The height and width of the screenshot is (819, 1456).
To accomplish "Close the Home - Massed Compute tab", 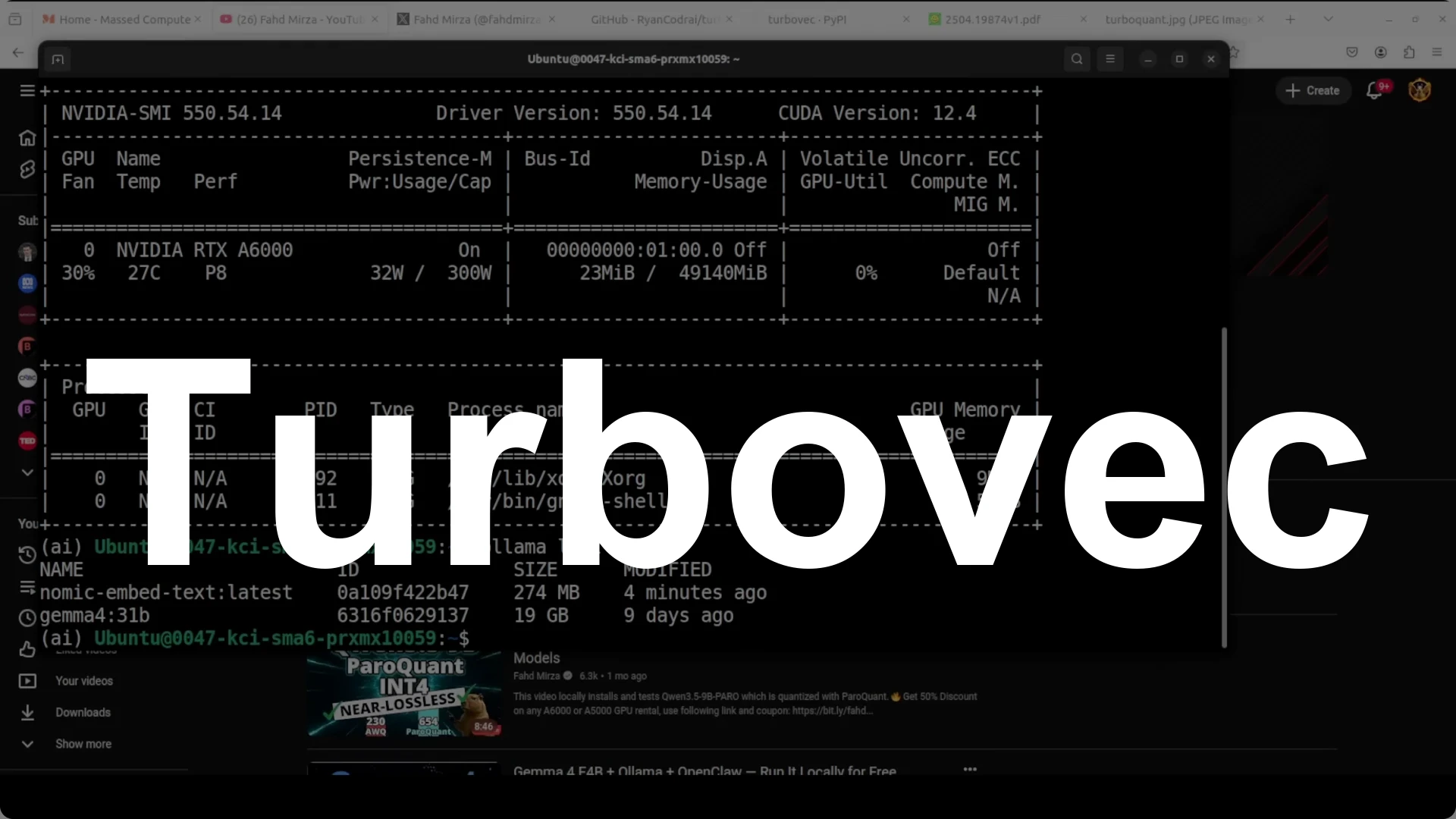I will coord(198,19).
